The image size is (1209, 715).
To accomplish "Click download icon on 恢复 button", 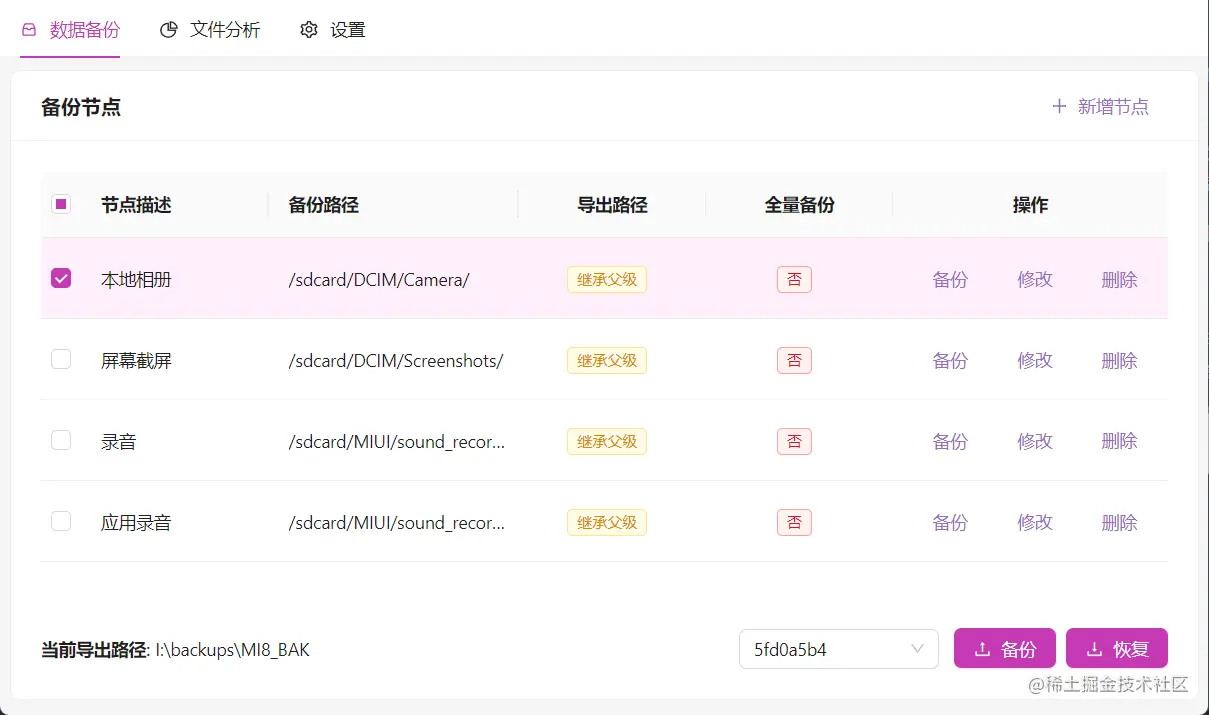I will (x=1094, y=649).
